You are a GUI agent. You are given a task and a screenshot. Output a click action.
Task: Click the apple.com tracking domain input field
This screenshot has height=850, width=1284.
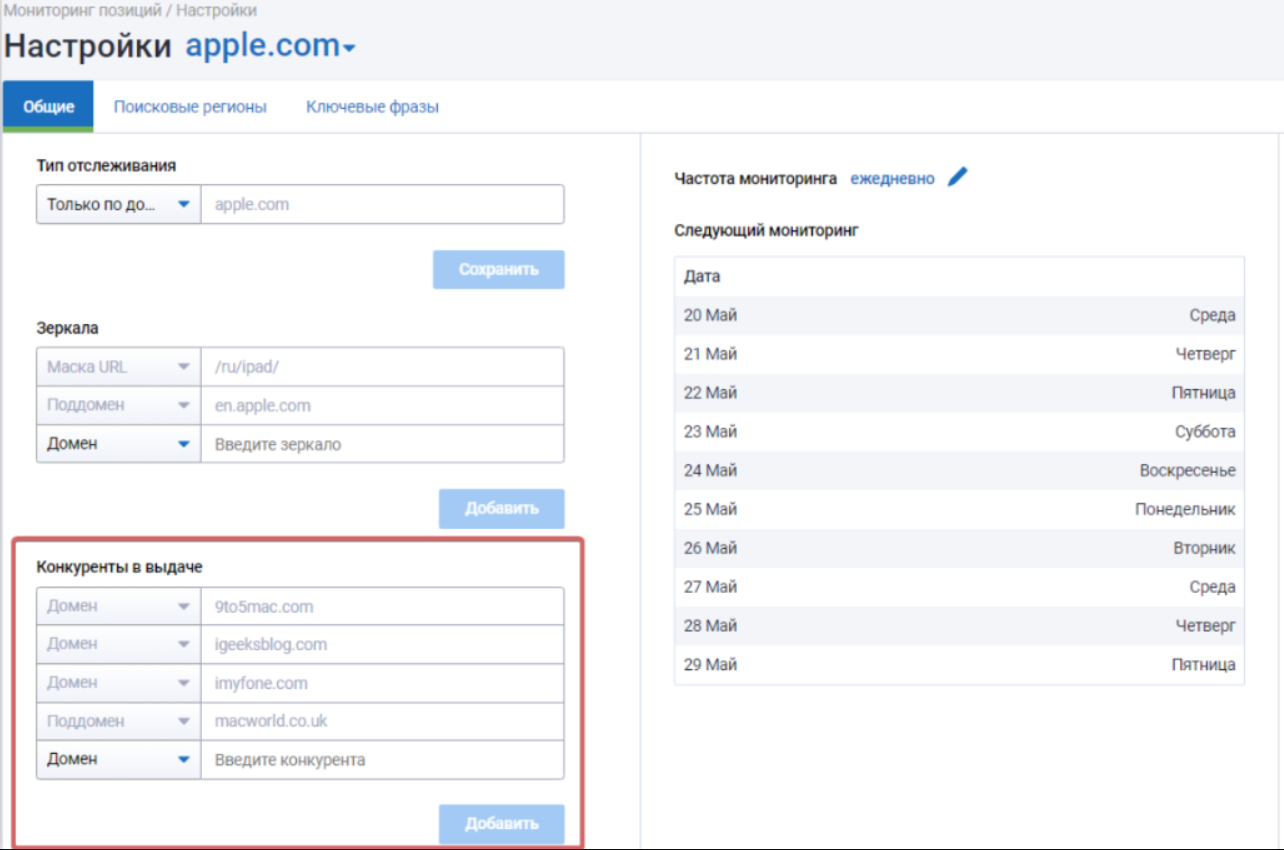382,204
